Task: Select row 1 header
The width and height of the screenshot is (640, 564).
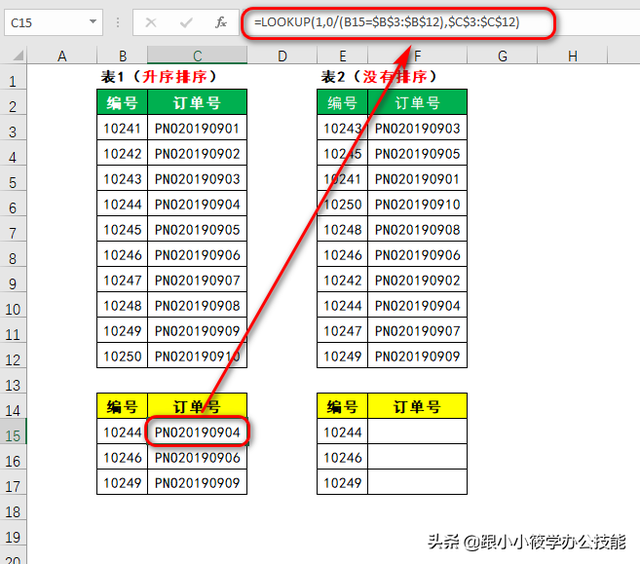Action: pyautogui.click(x=13, y=77)
